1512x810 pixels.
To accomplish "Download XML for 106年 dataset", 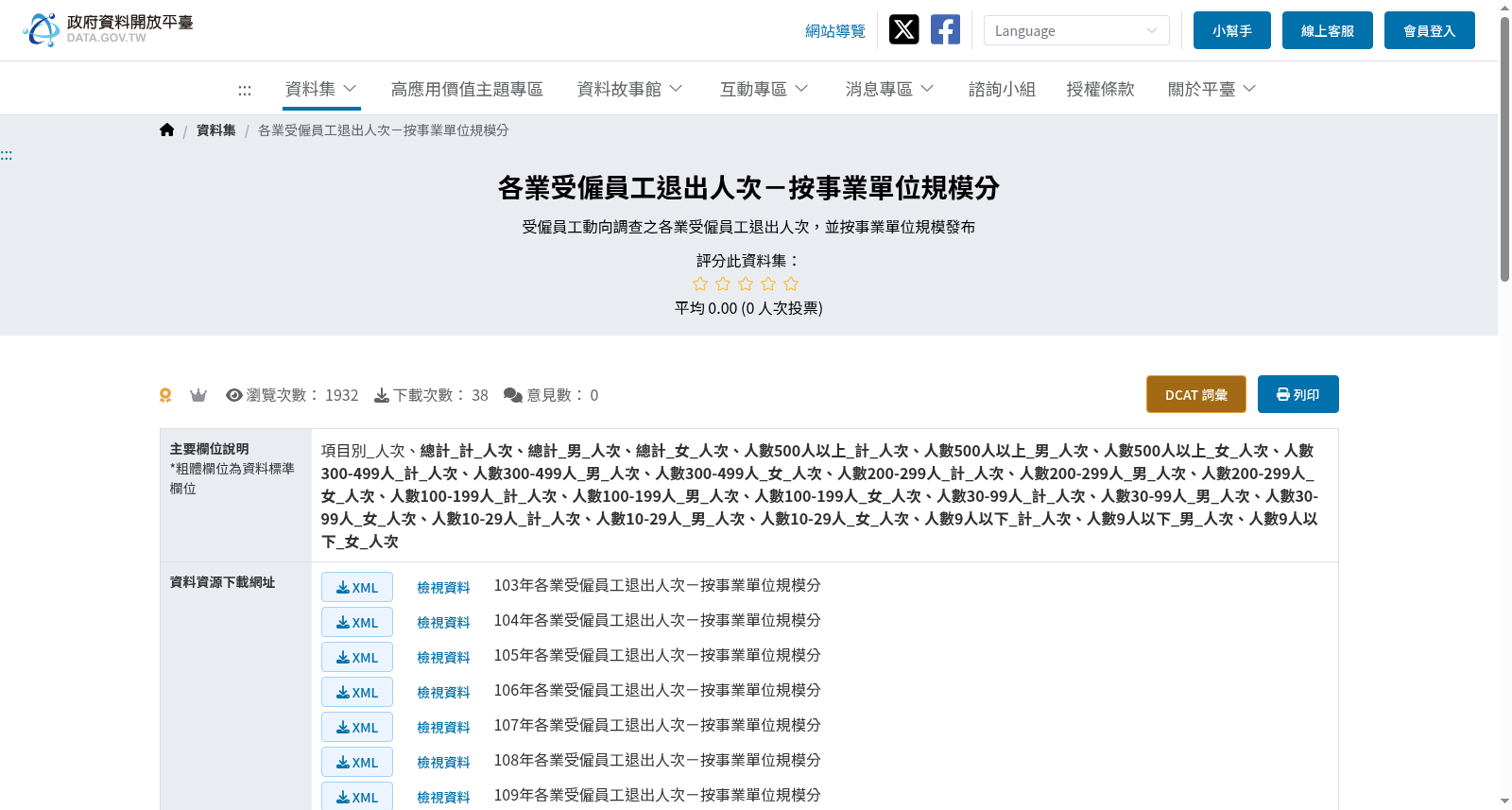I will (x=357, y=692).
